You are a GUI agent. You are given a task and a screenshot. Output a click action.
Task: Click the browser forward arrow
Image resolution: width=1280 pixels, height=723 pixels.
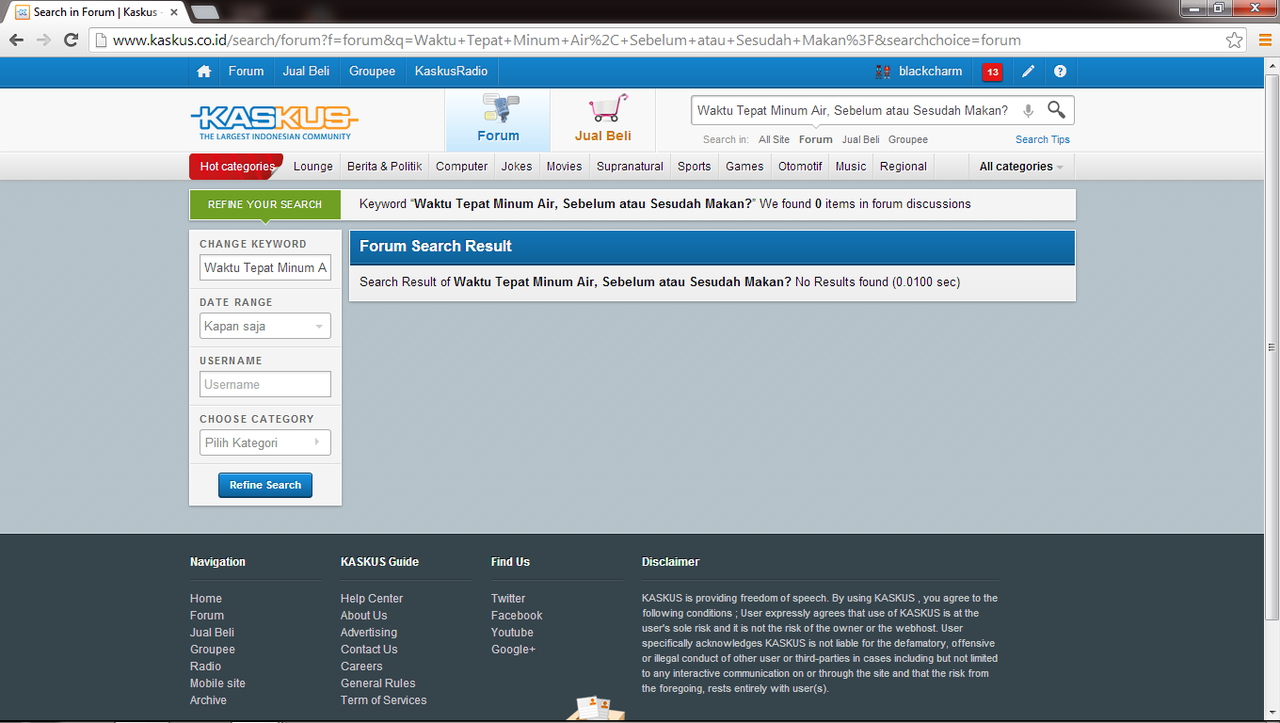43,40
